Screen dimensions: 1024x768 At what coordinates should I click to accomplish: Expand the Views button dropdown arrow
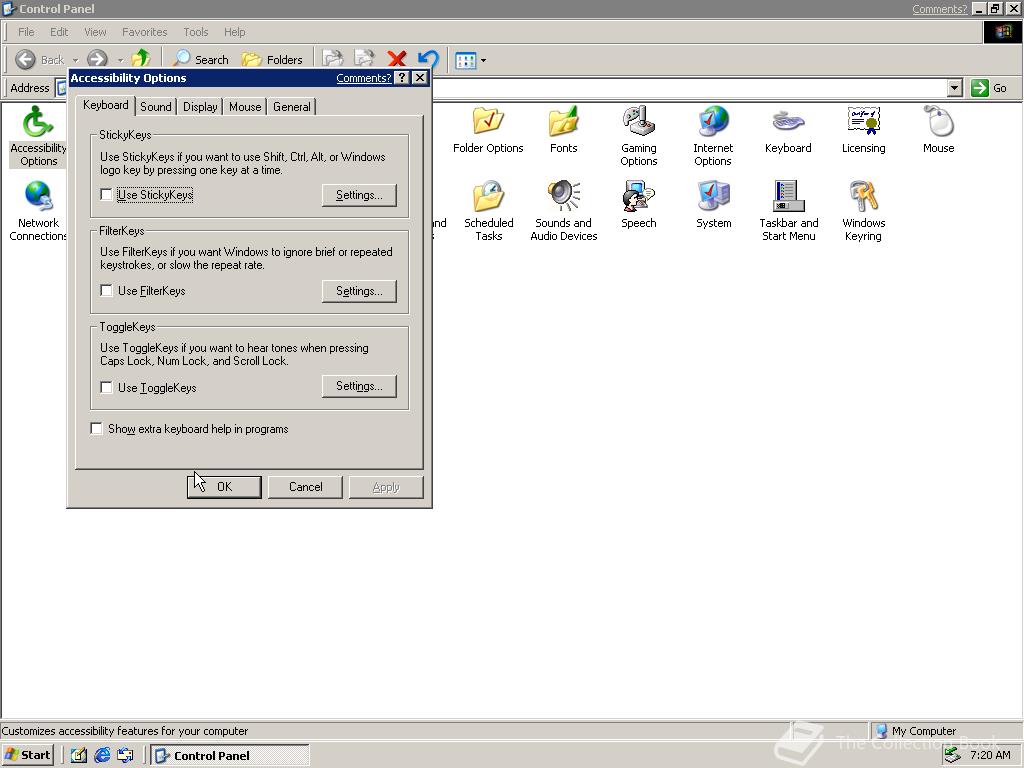click(x=483, y=60)
